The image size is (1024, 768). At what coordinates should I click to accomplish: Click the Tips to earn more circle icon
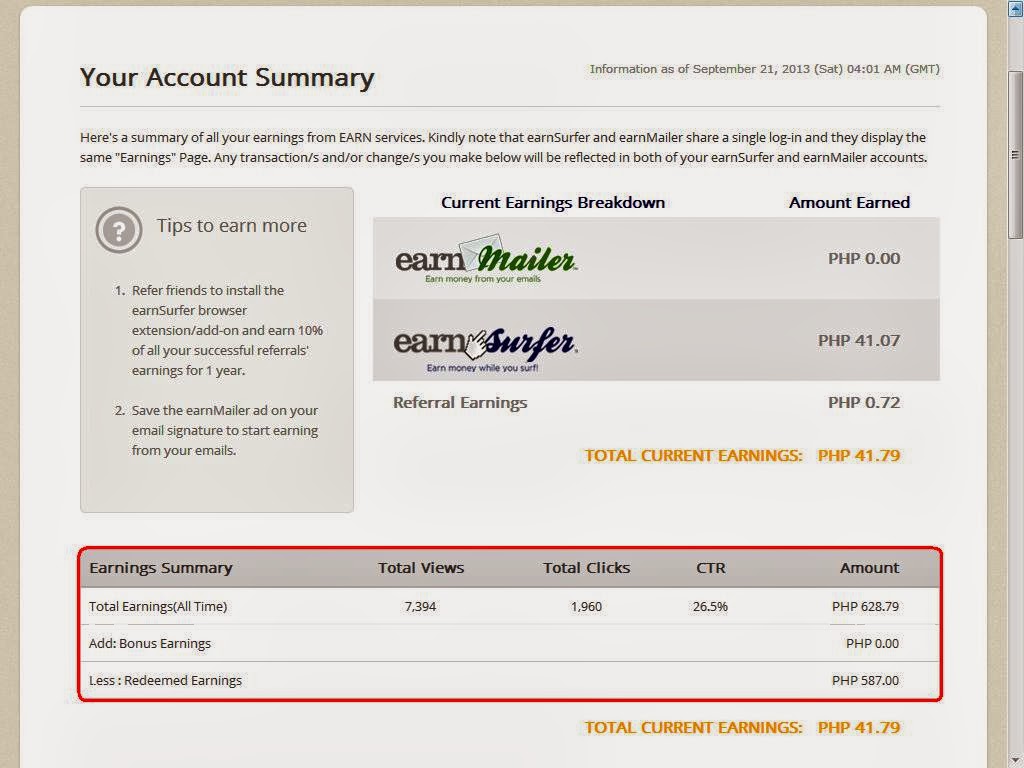coord(120,230)
